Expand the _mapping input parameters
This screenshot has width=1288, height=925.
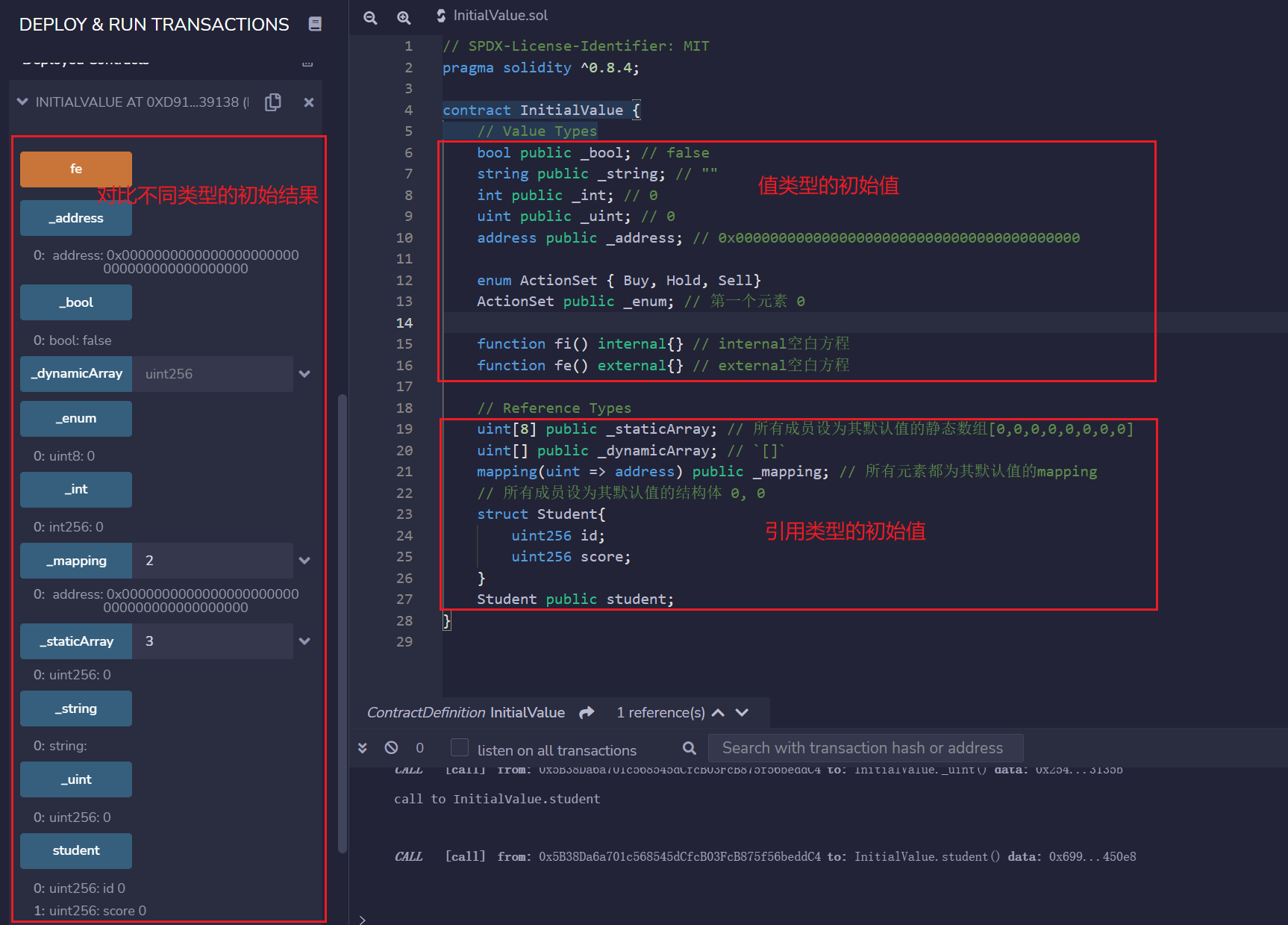pyautogui.click(x=304, y=561)
